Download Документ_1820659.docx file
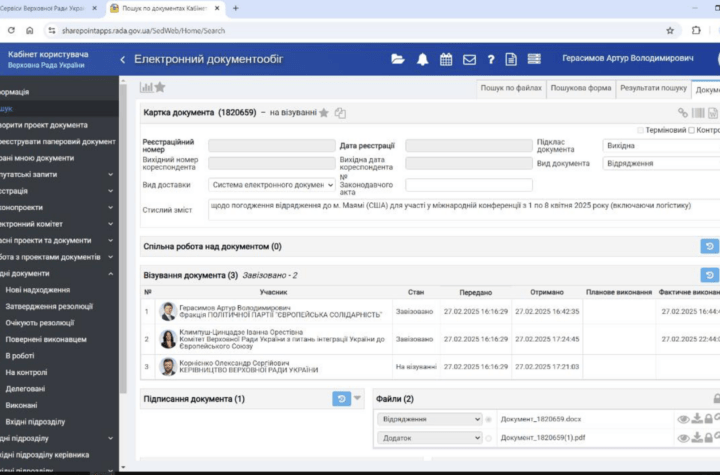Screen dimensions: 720x475 coord(697,418)
